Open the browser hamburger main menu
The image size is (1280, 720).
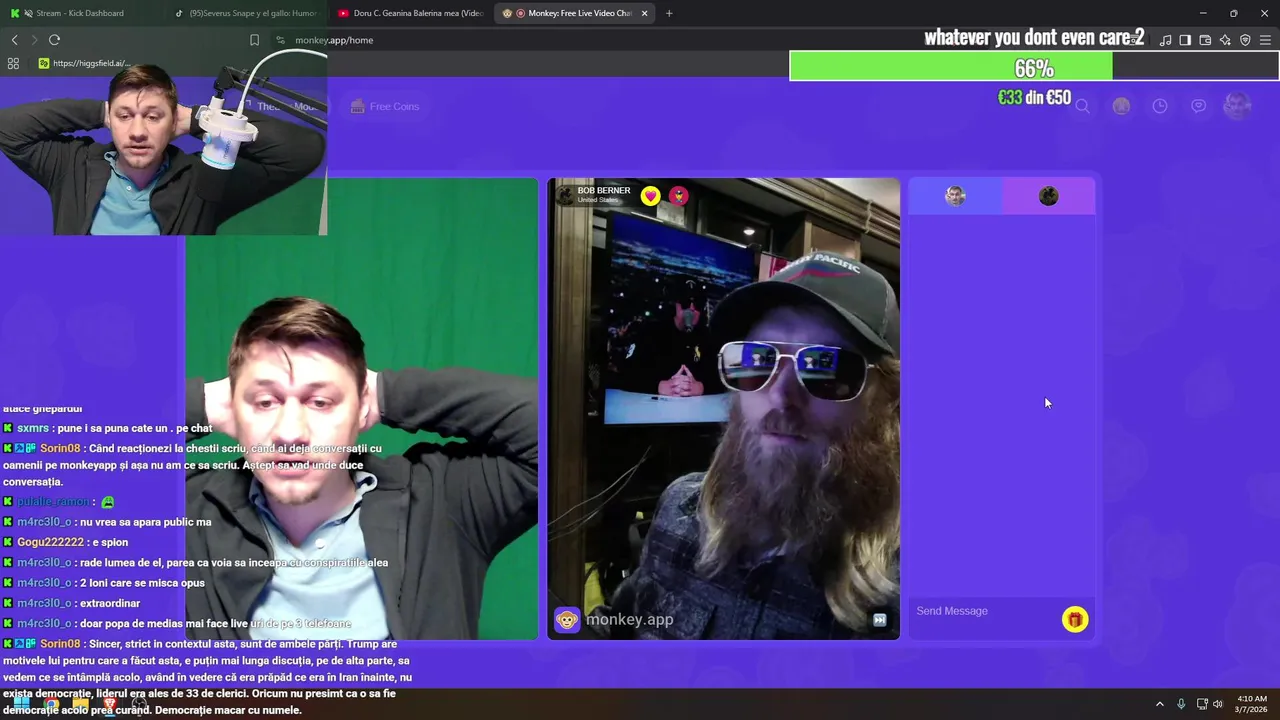coord(1265,40)
